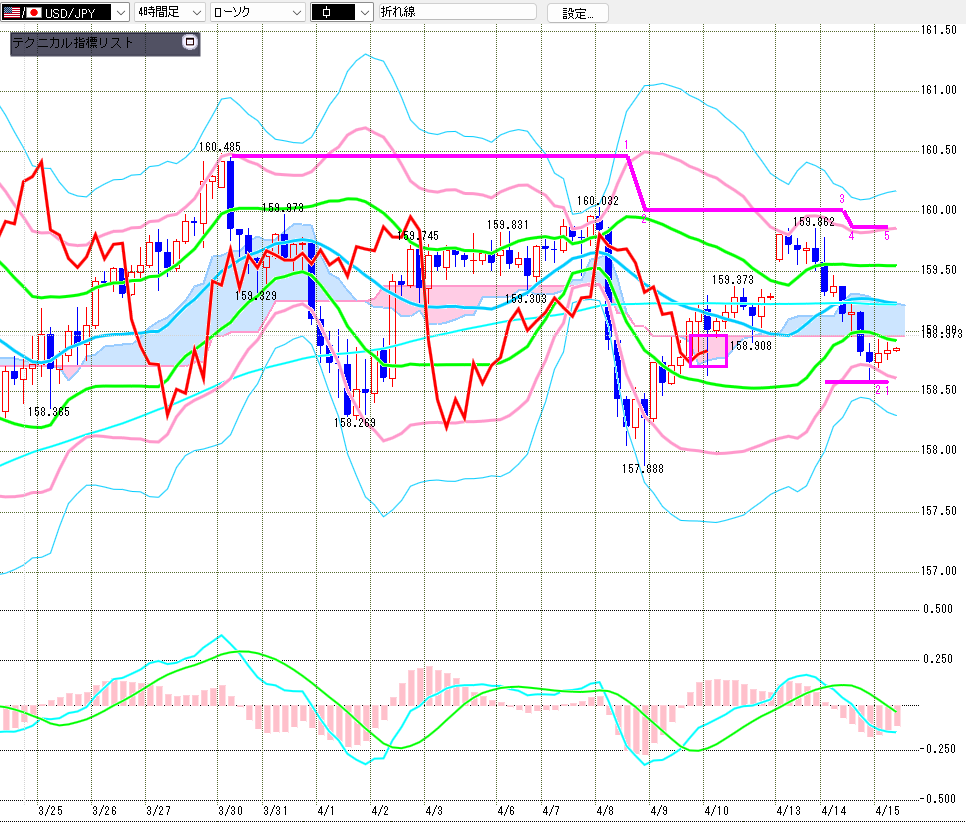Select the 160.485 high price label
The width and height of the screenshot is (966, 822).
point(219,147)
